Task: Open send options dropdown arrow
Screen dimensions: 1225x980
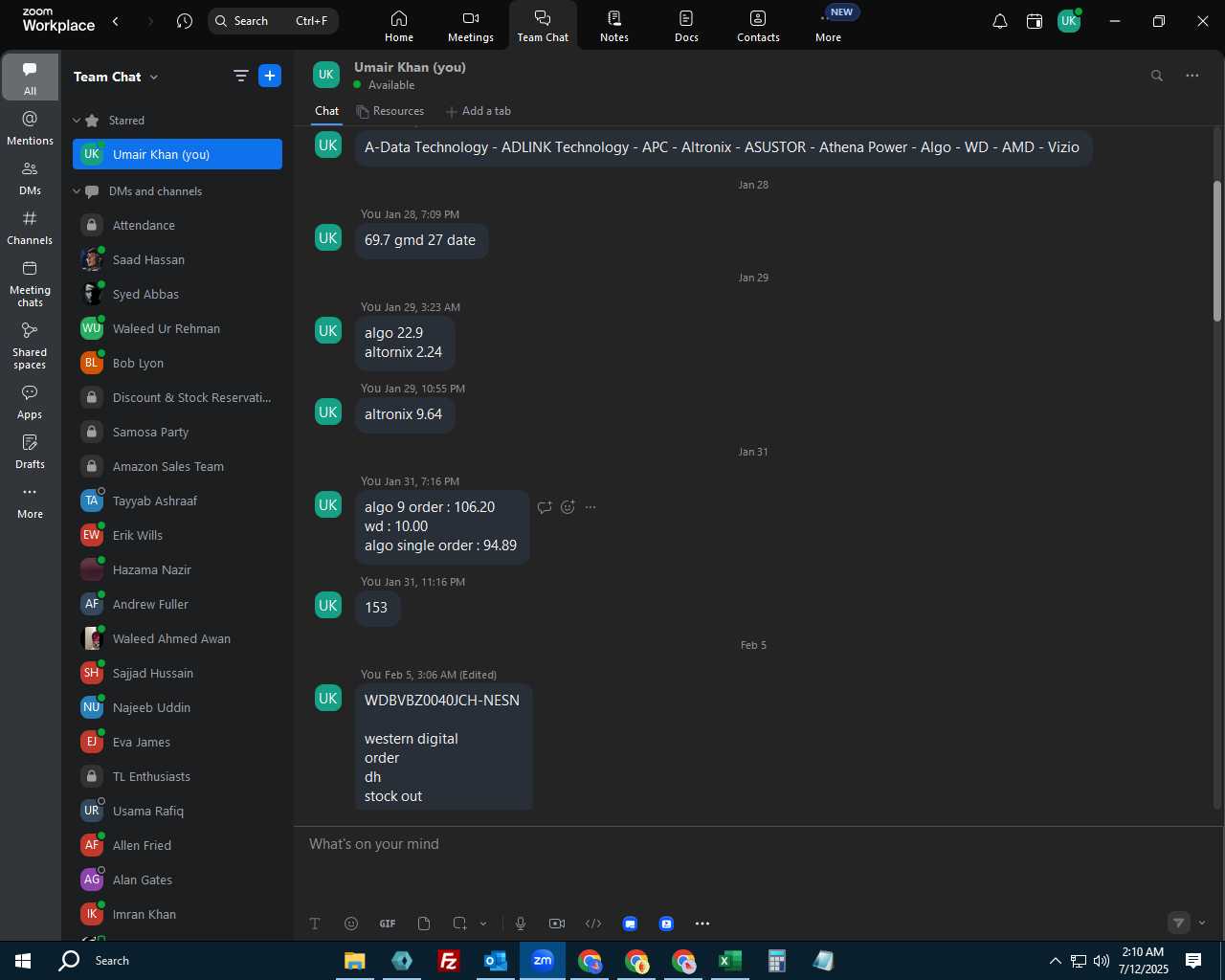Action: (1202, 923)
